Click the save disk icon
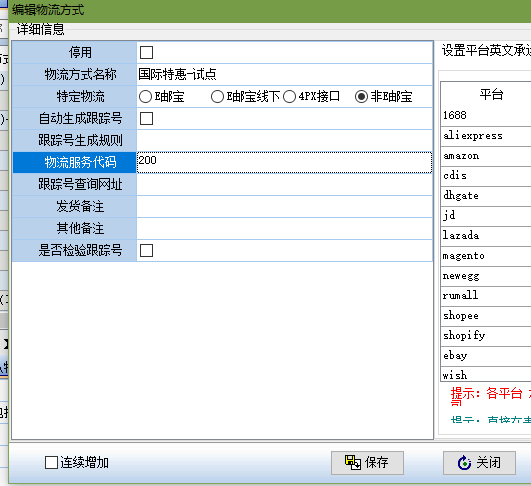 353,462
